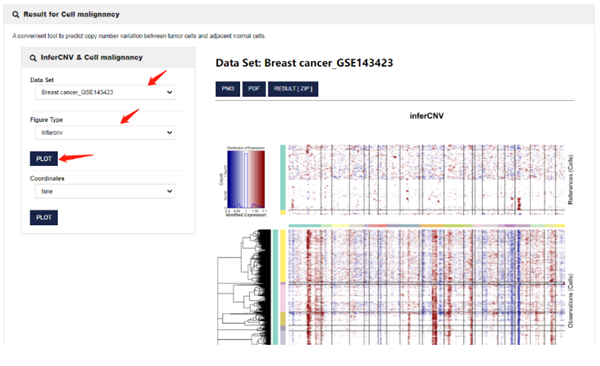Click the References (Cells) heatmap panel
Image resolution: width=600 pixels, height=366 pixels.
pos(427,179)
